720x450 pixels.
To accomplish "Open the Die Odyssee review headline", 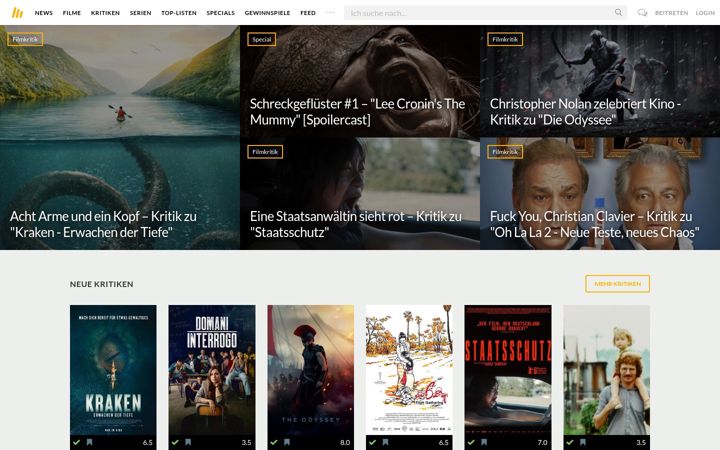I will click(x=585, y=112).
